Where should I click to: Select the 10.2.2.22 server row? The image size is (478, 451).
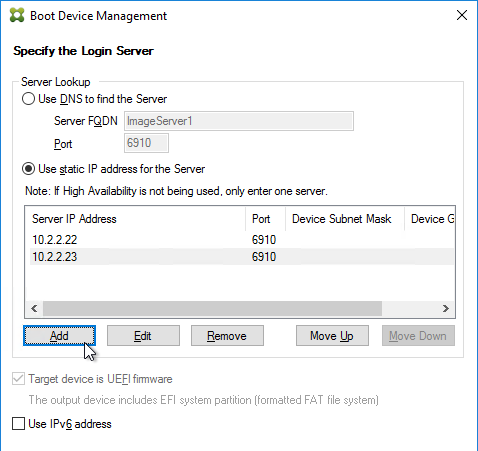tap(242, 240)
